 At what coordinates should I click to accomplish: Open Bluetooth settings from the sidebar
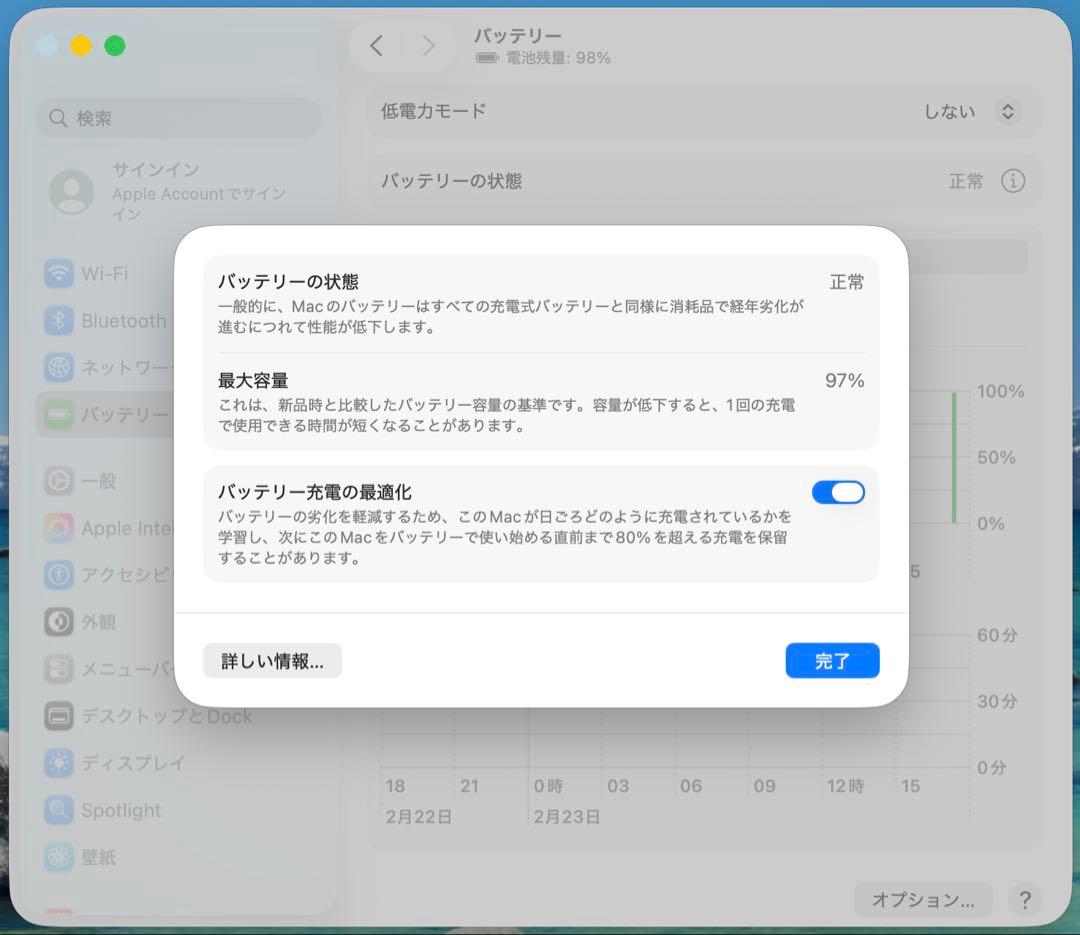coord(60,320)
